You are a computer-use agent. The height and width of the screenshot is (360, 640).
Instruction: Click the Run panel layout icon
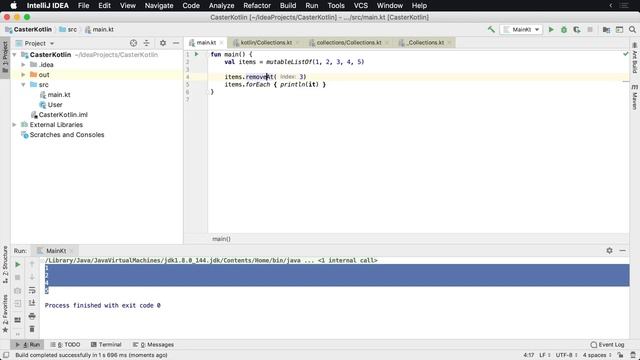click(x=18, y=320)
